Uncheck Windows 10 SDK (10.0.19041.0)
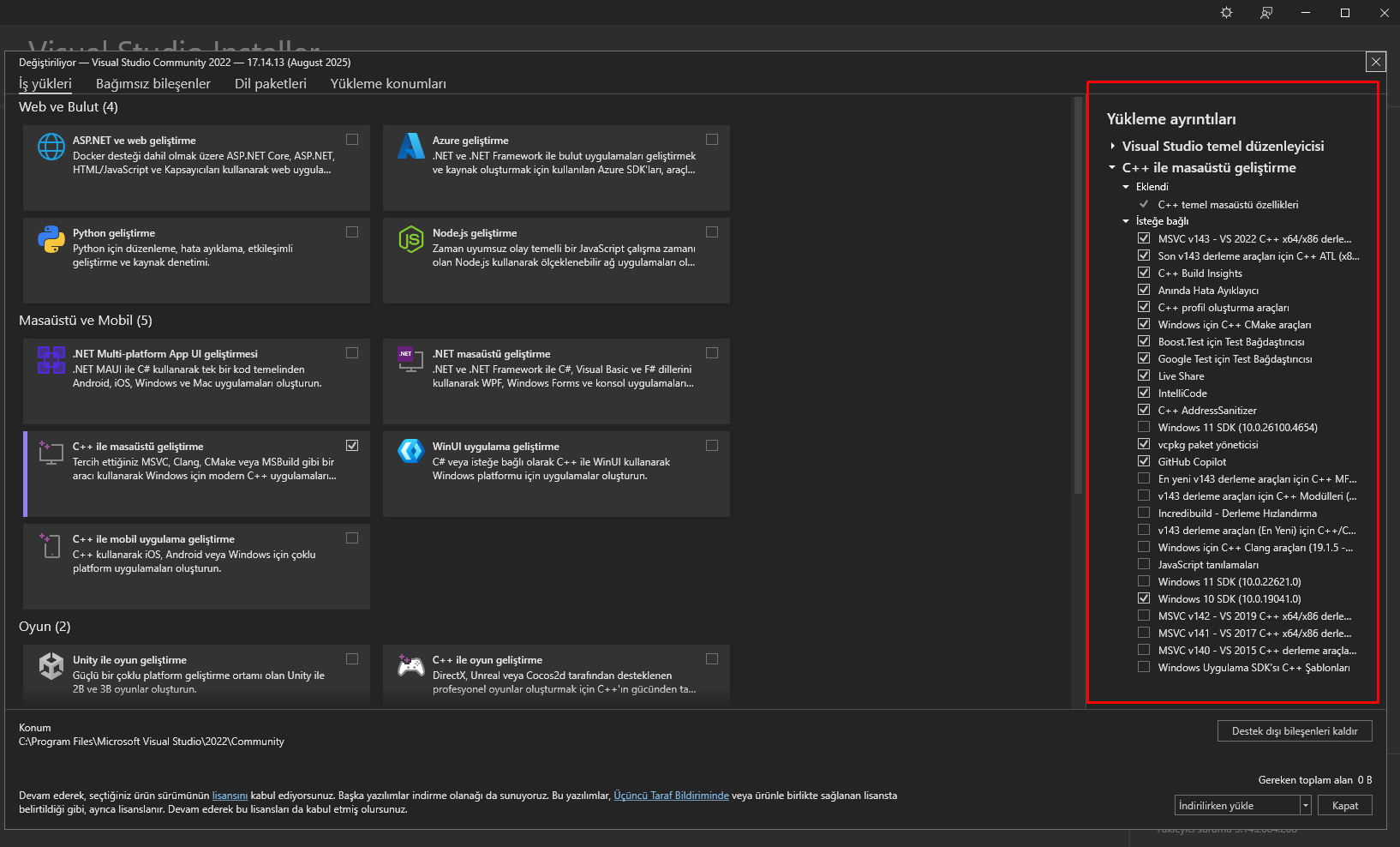 [1144, 598]
